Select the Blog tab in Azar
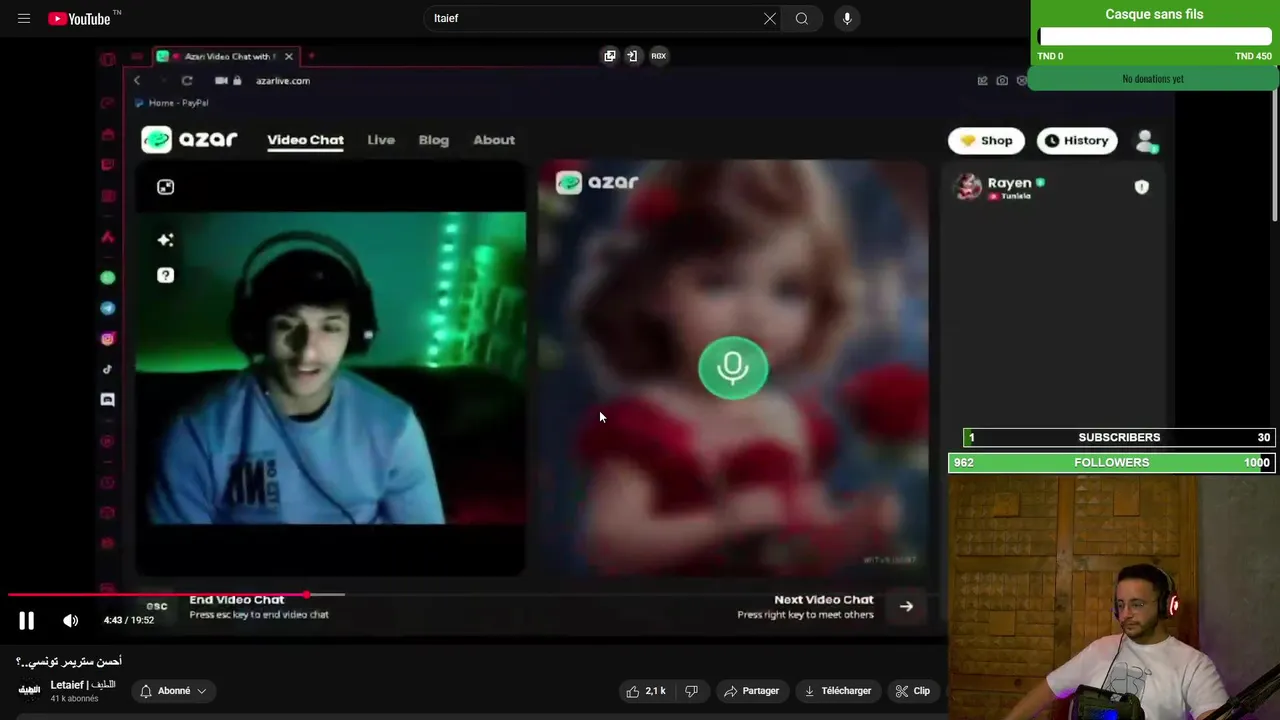 pyautogui.click(x=434, y=140)
